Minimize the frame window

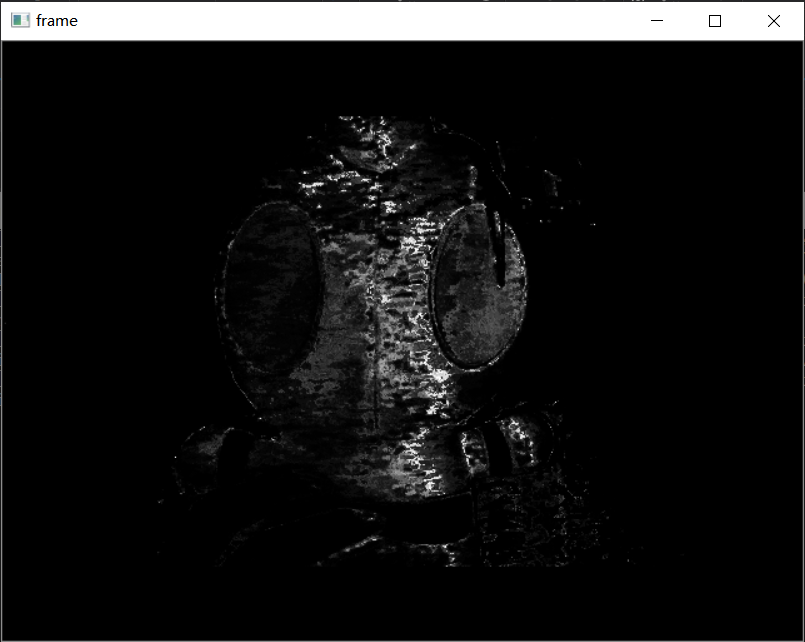click(657, 21)
